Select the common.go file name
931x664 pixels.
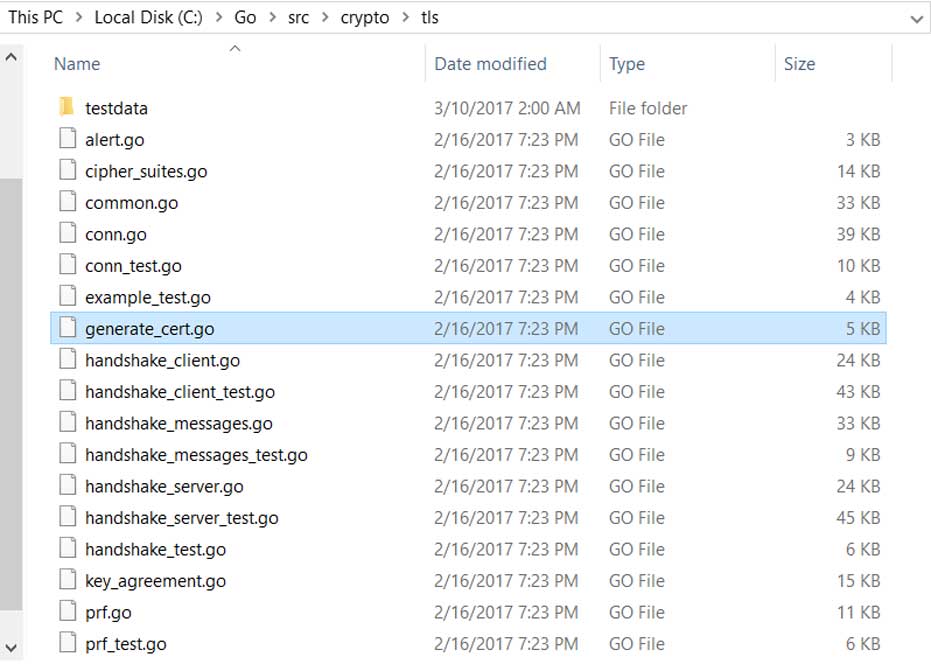click(x=131, y=203)
